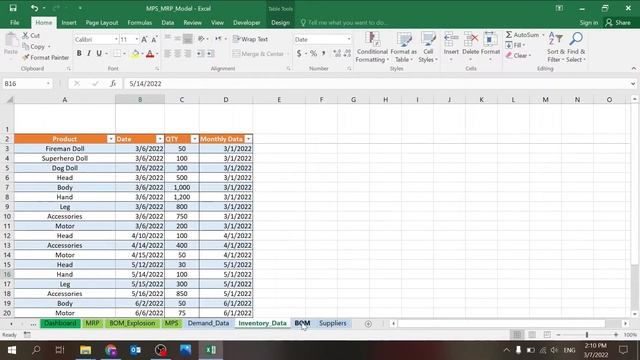This screenshot has width=640, height=360.
Task: Align text to center
Action: click(x=178, y=53)
